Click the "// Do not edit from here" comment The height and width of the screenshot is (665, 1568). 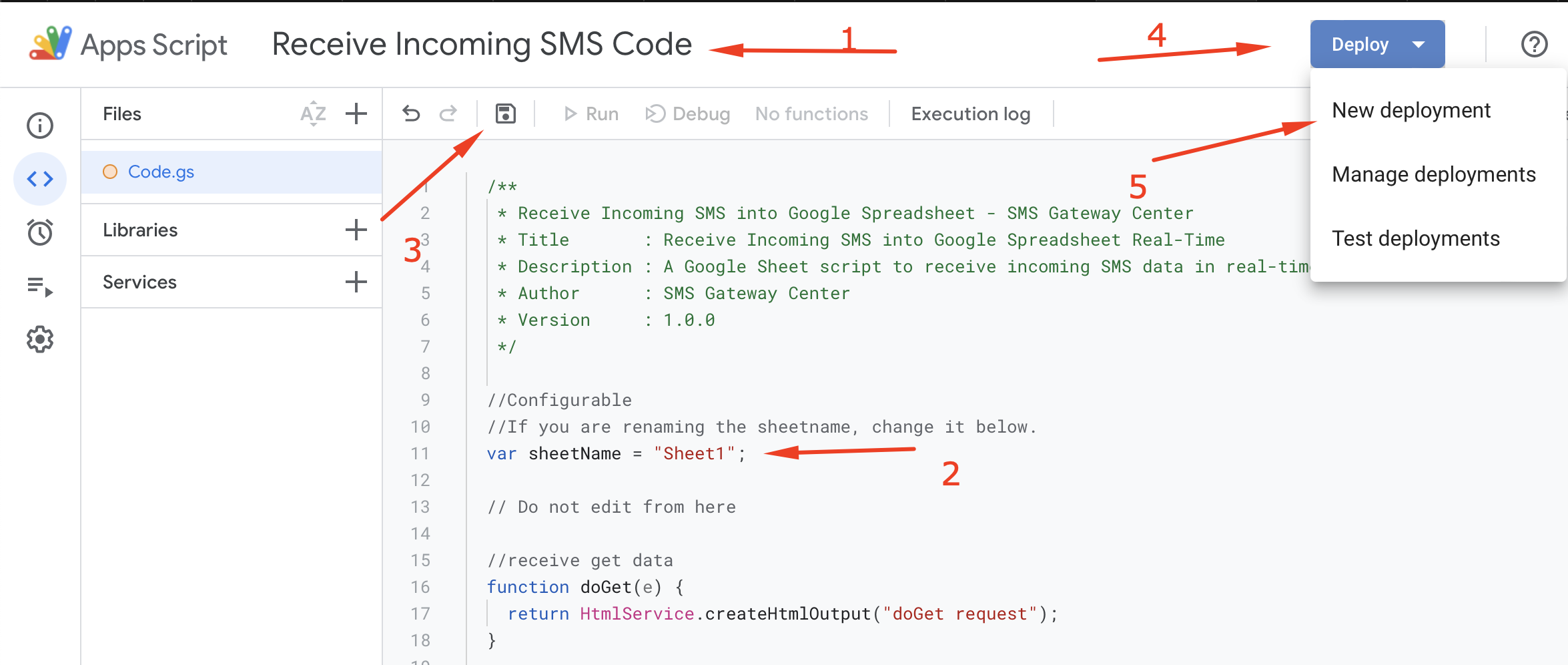coord(611,507)
